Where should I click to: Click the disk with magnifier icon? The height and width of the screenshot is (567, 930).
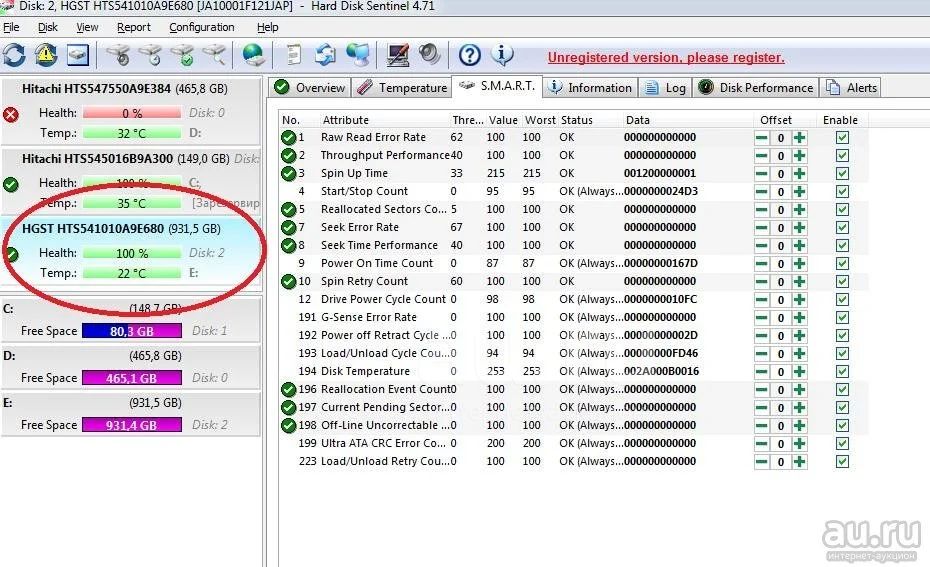point(214,55)
